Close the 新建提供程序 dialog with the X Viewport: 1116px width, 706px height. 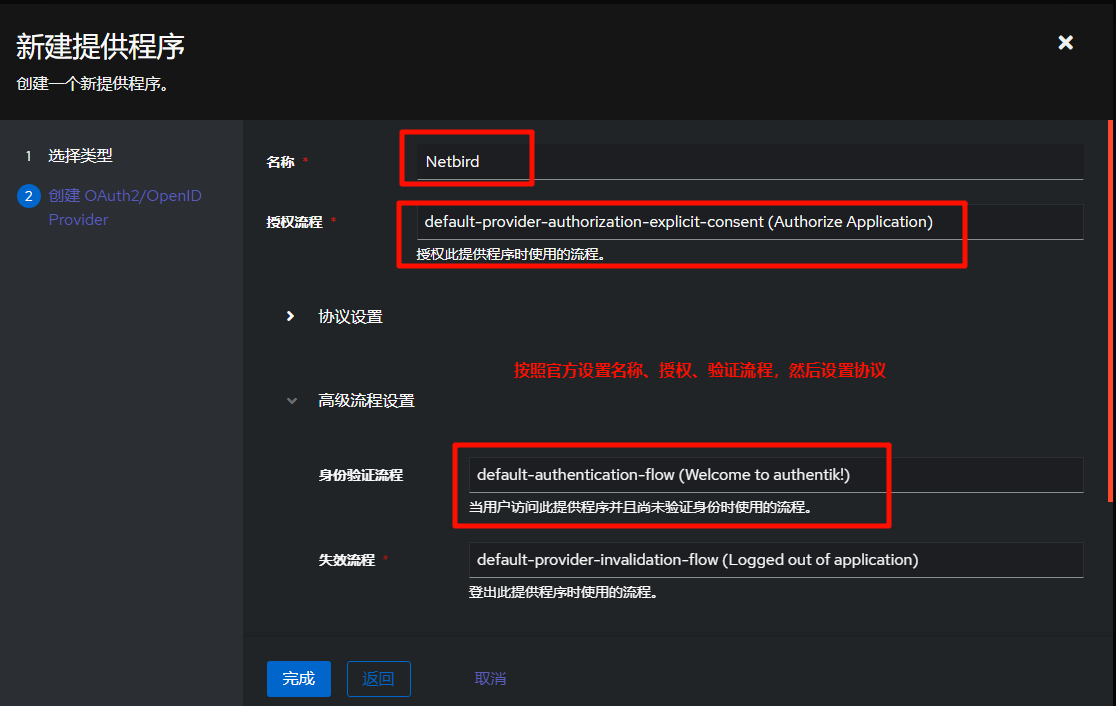click(1066, 42)
